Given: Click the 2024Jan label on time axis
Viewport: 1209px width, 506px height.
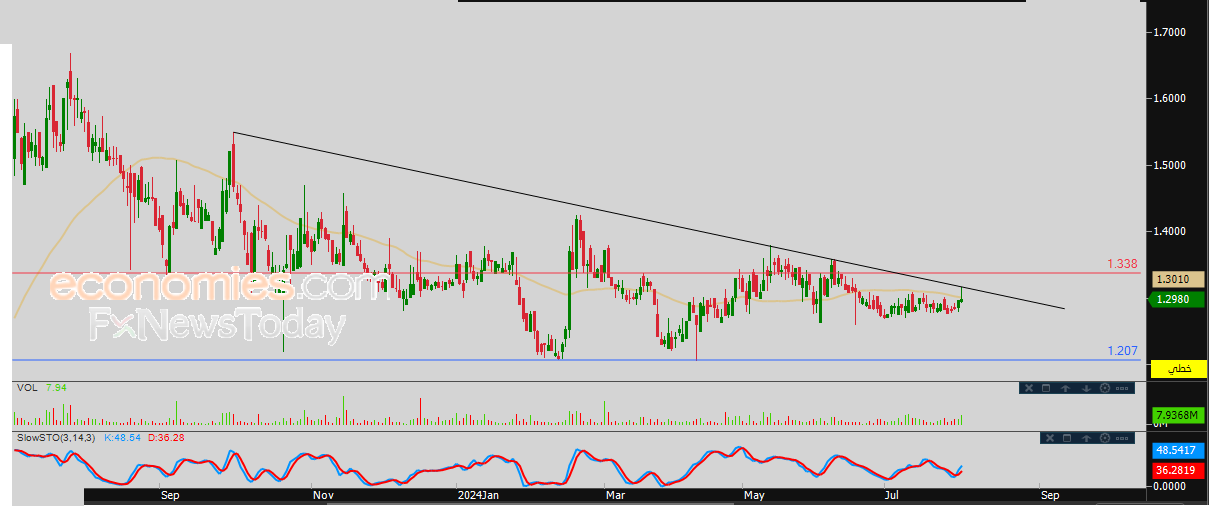Looking at the screenshot, I should [476, 495].
